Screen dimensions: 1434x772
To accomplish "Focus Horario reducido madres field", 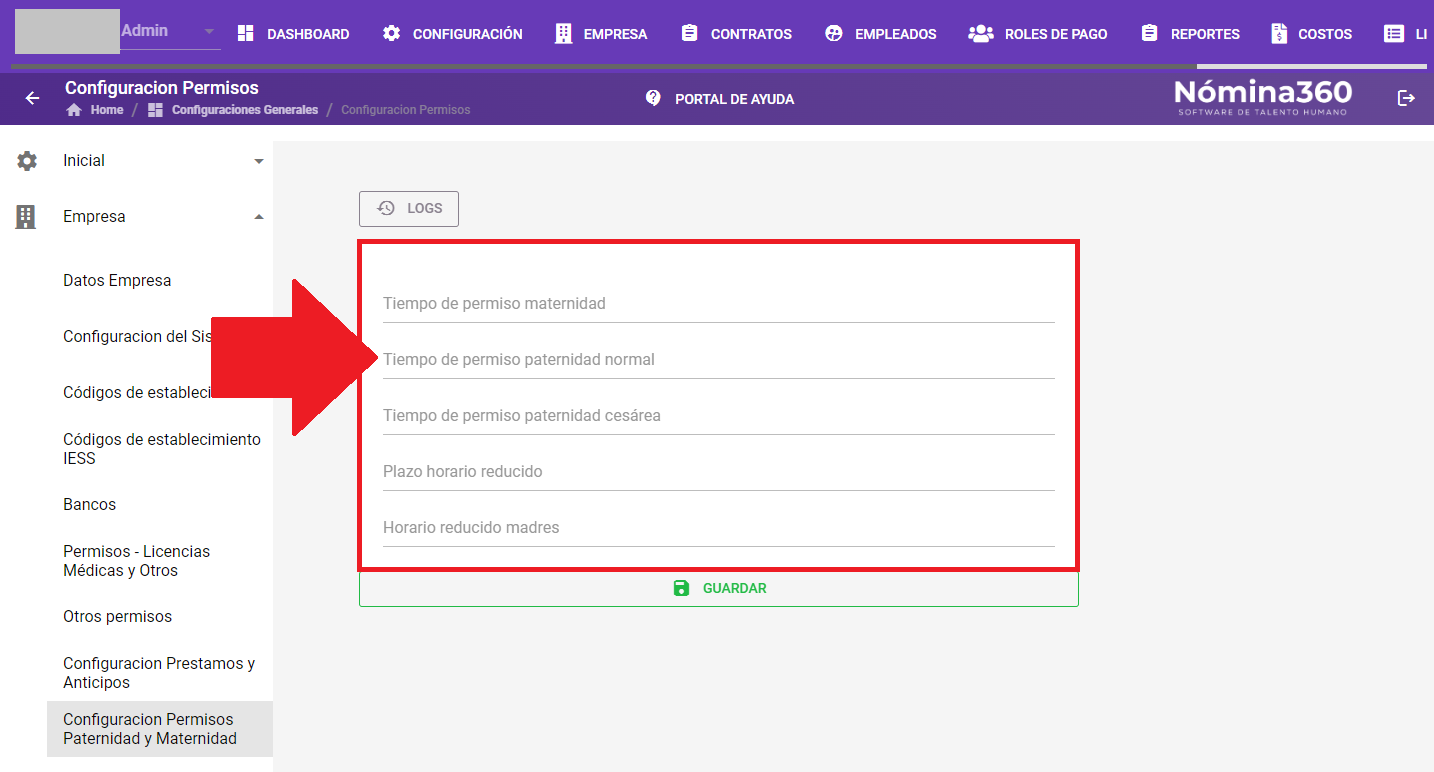I will point(719,528).
